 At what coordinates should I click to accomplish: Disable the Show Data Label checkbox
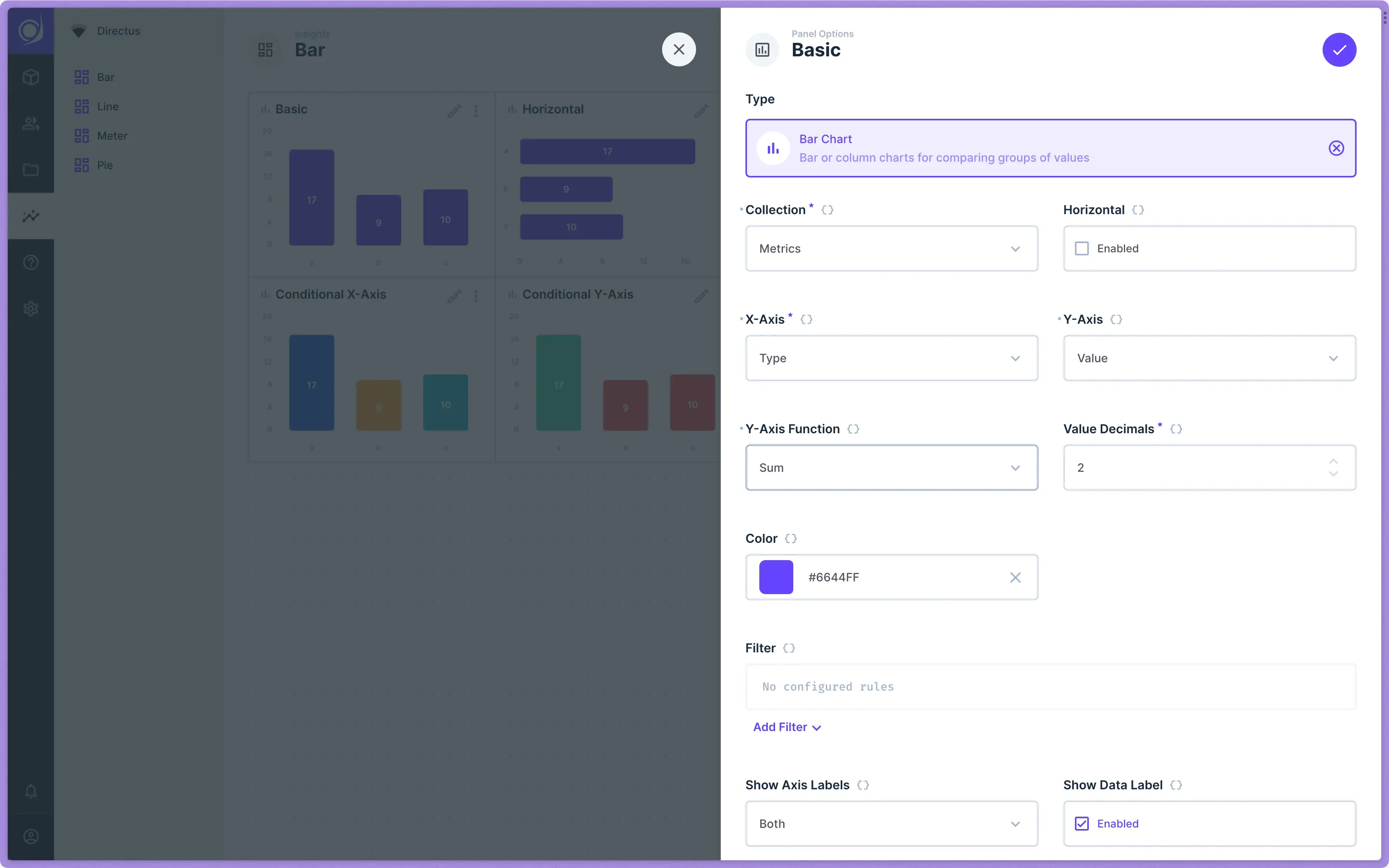1082,824
